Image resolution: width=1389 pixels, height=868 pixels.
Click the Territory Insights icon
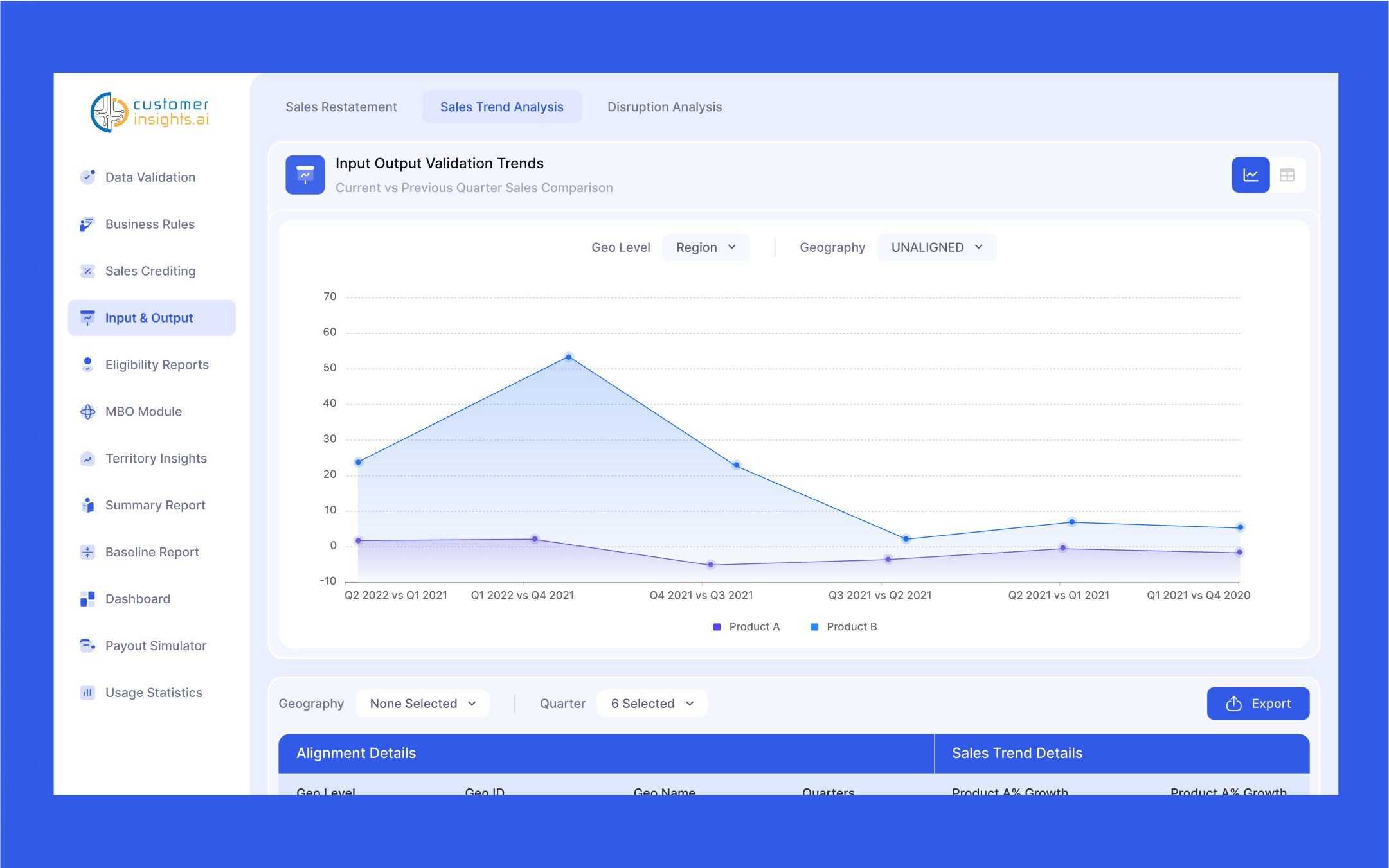pos(87,459)
